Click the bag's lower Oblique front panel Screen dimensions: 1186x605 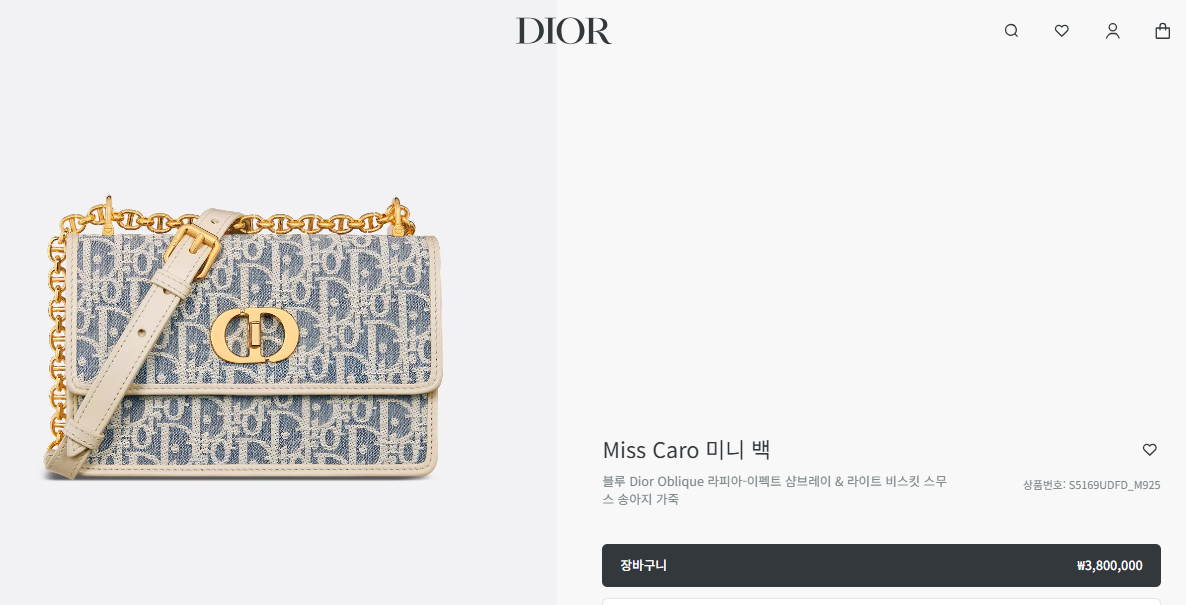coord(257,435)
